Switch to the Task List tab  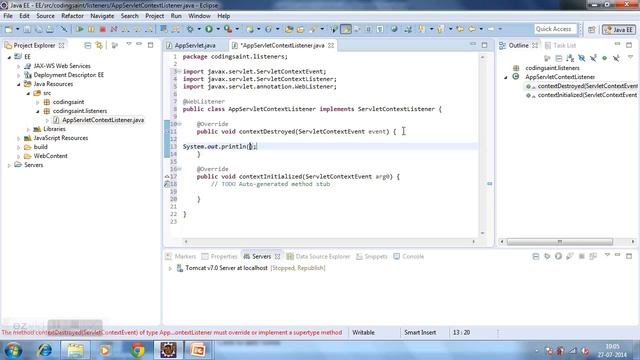(x=560, y=45)
